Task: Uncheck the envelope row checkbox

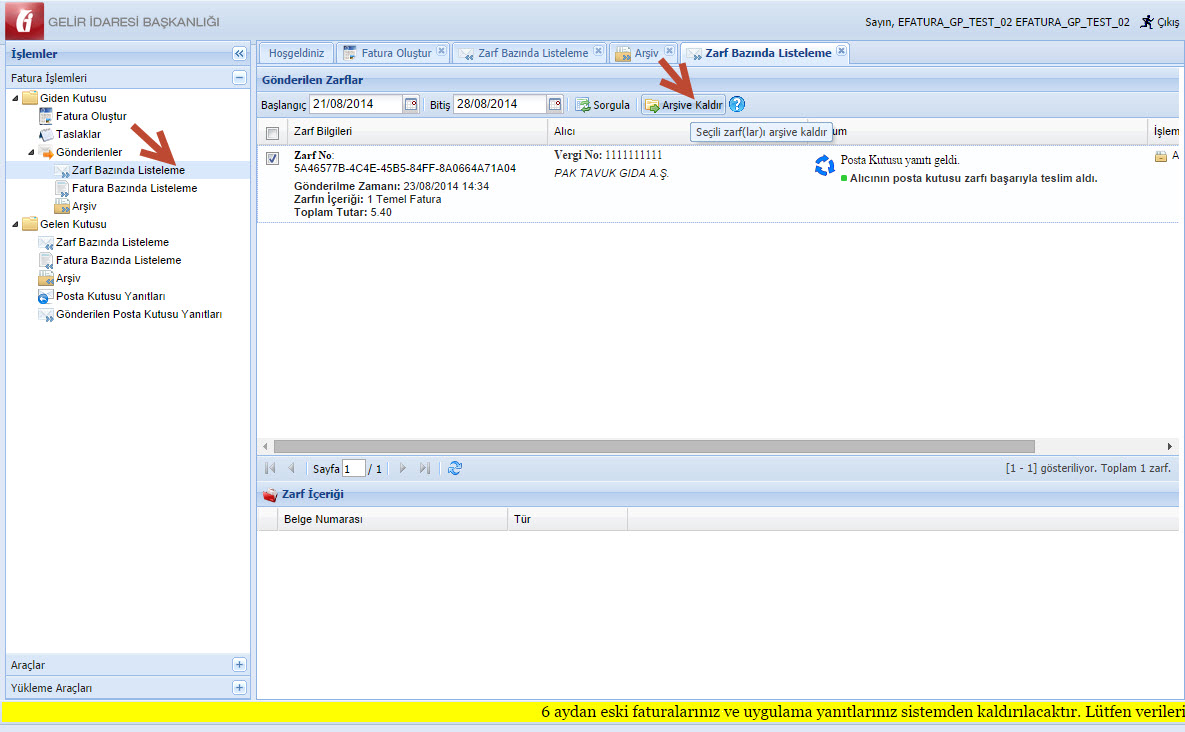Action: [x=273, y=158]
